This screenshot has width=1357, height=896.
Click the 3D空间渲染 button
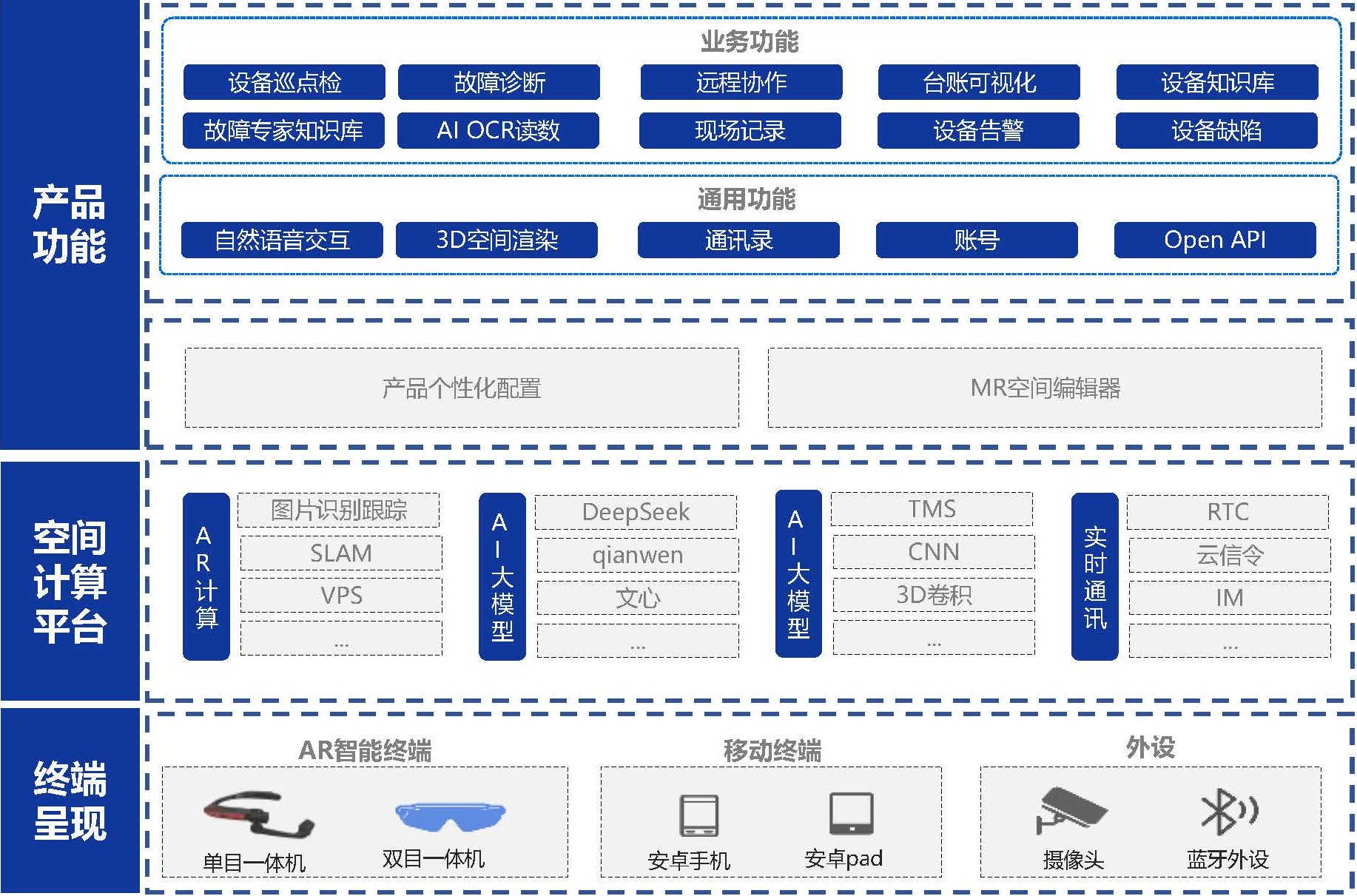pos(496,240)
